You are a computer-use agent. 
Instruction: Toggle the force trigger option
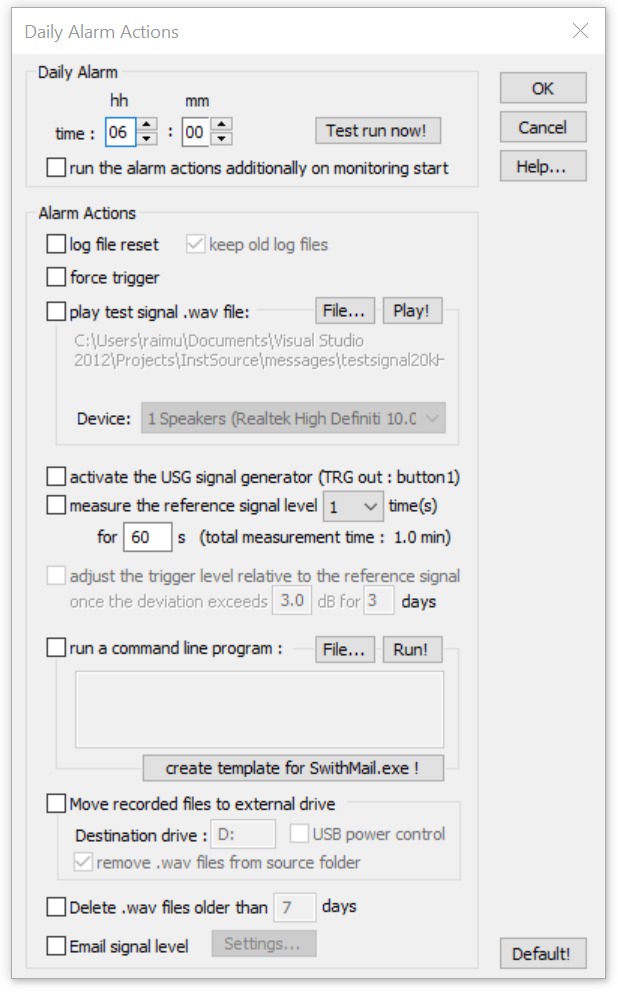coord(56,277)
